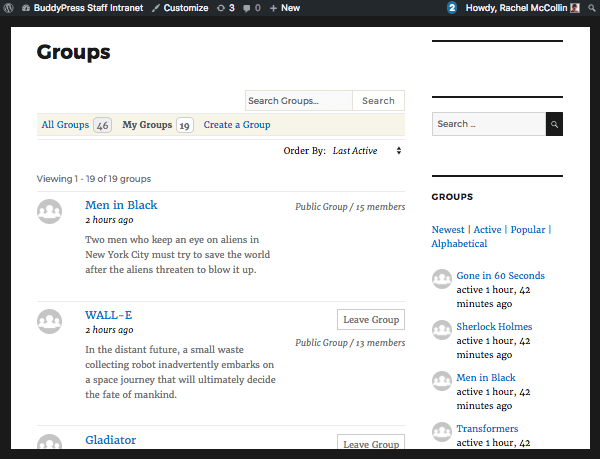The width and height of the screenshot is (600, 459).
Task: Open the New content menu
Action: (285, 8)
